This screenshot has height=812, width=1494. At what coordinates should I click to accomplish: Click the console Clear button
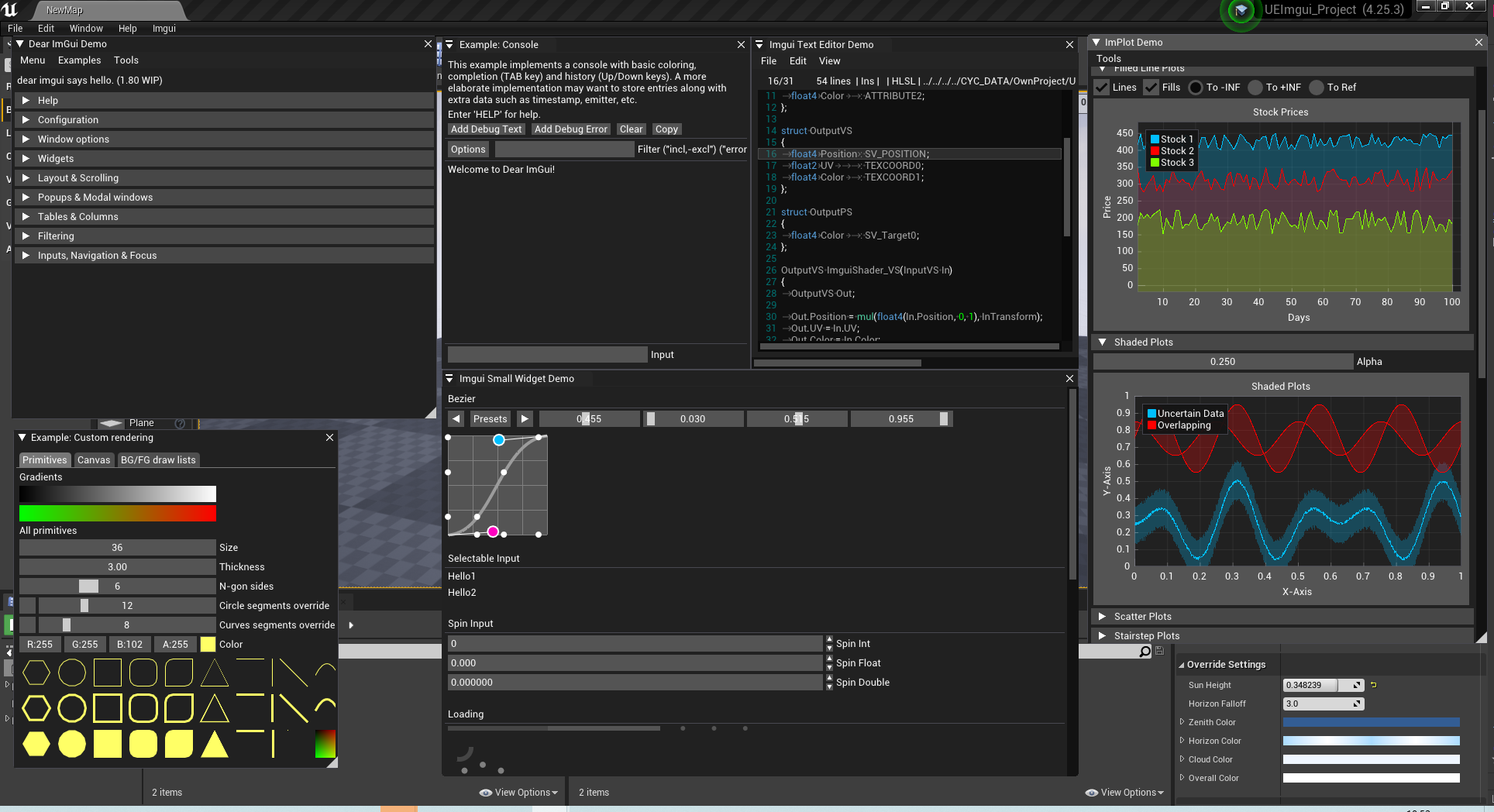631,129
